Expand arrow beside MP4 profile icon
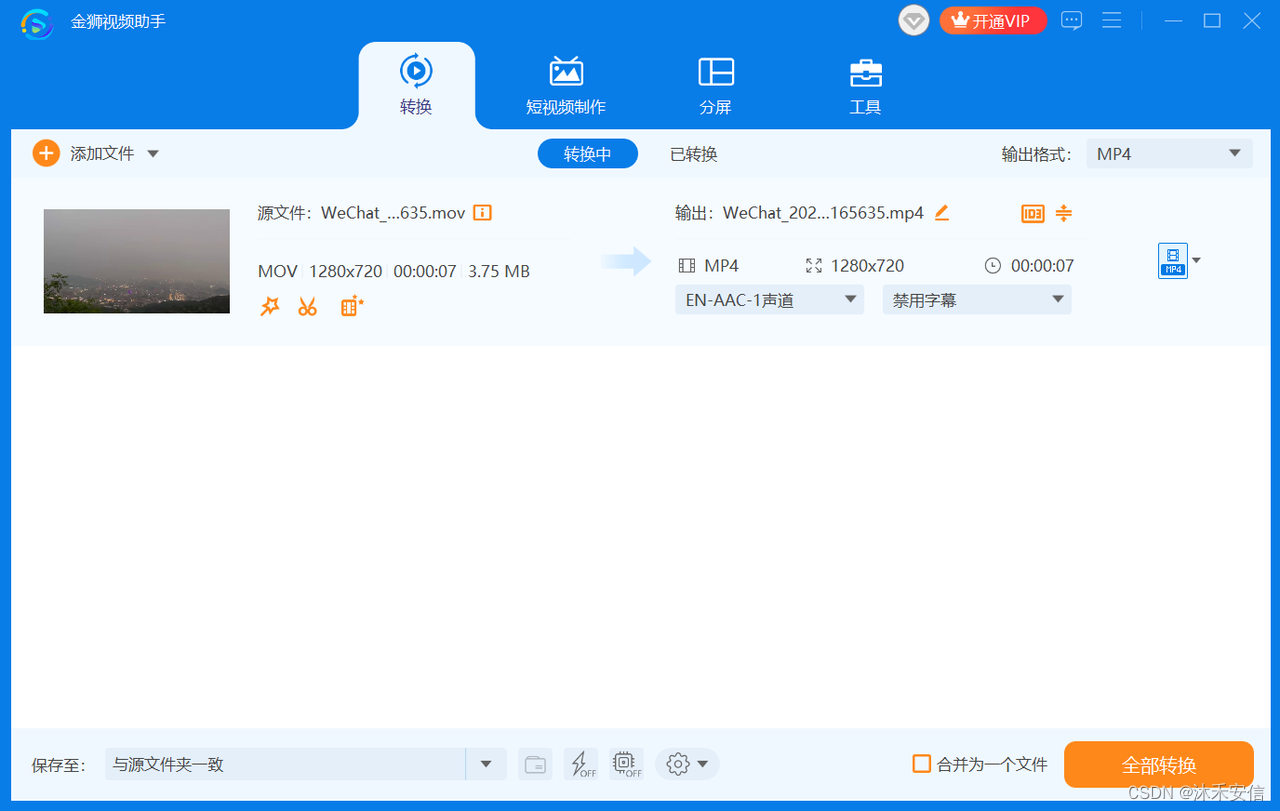Screen dimensions: 1280x811 (1197, 261)
